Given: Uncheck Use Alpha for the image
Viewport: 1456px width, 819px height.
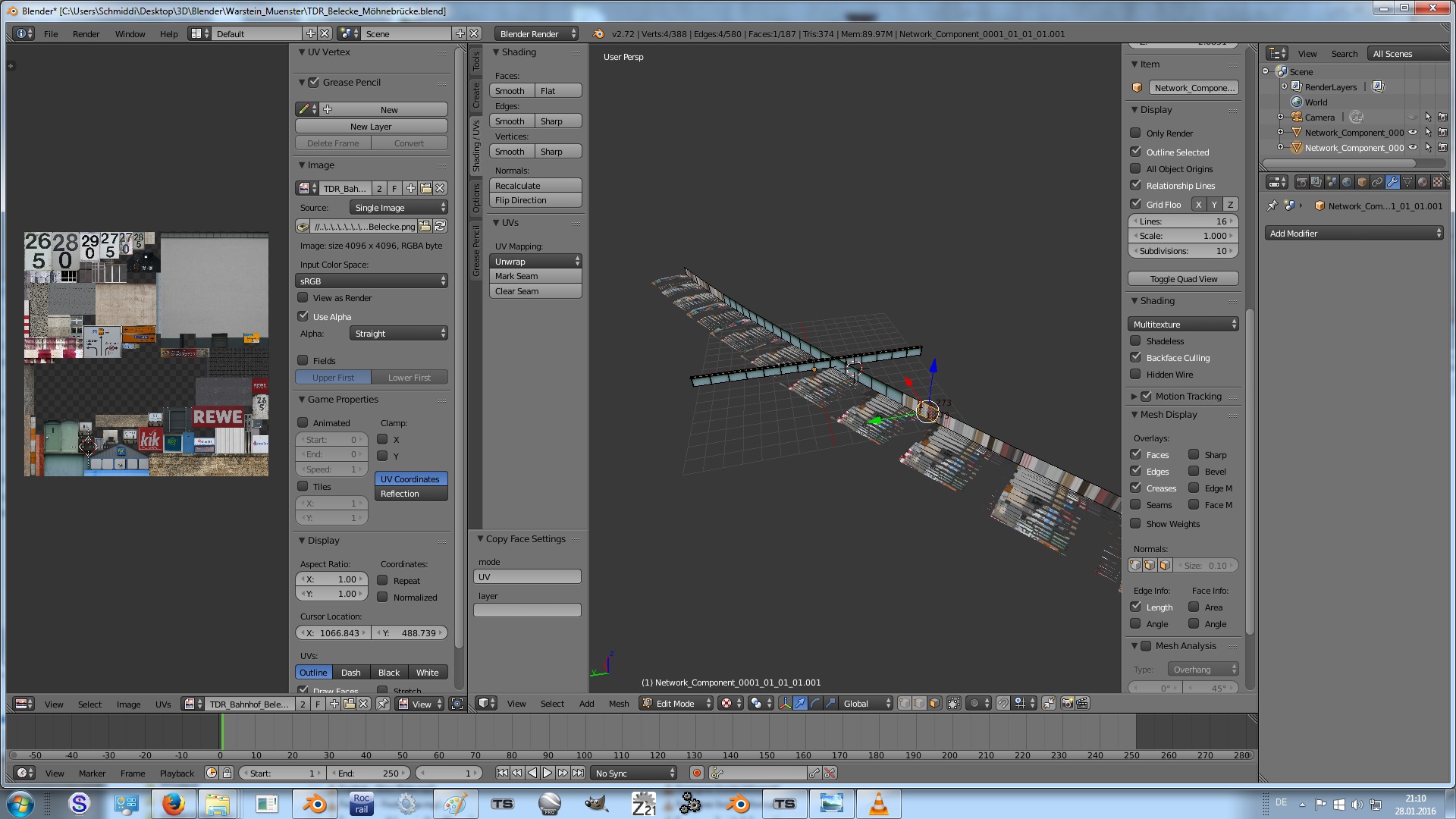Looking at the screenshot, I should [303, 316].
